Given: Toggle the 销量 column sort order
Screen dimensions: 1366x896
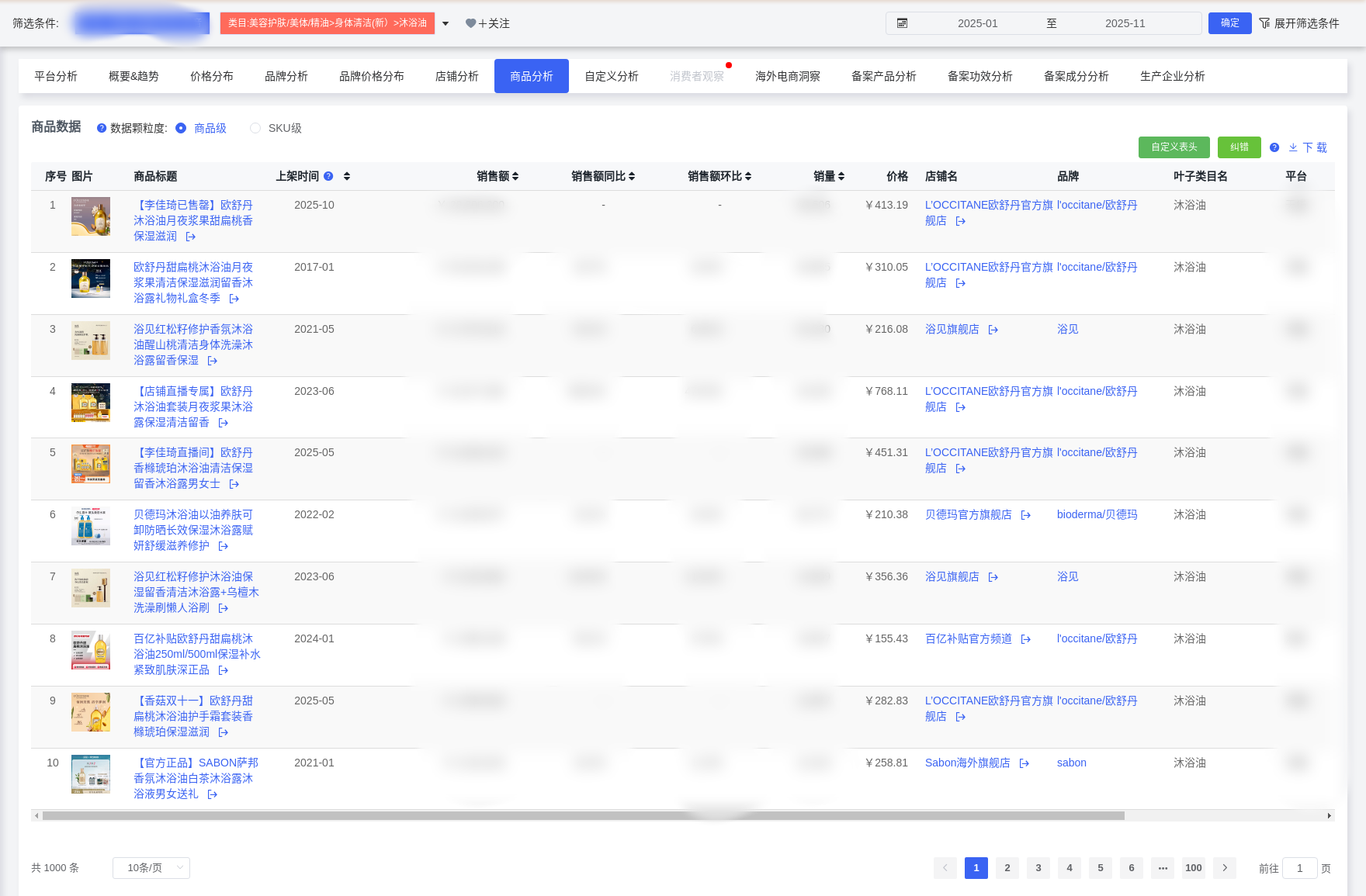Looking at the screenshot, I should (841, 176).
